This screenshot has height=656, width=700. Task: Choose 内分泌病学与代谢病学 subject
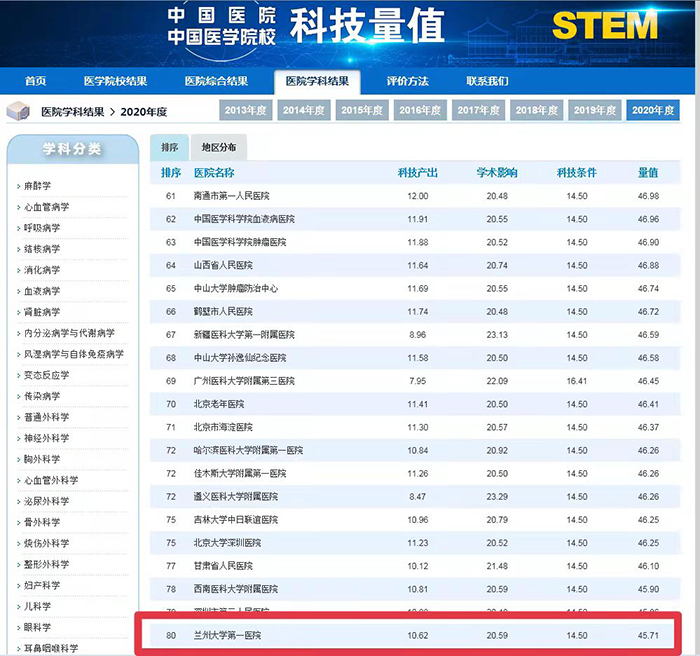(69, 333)
